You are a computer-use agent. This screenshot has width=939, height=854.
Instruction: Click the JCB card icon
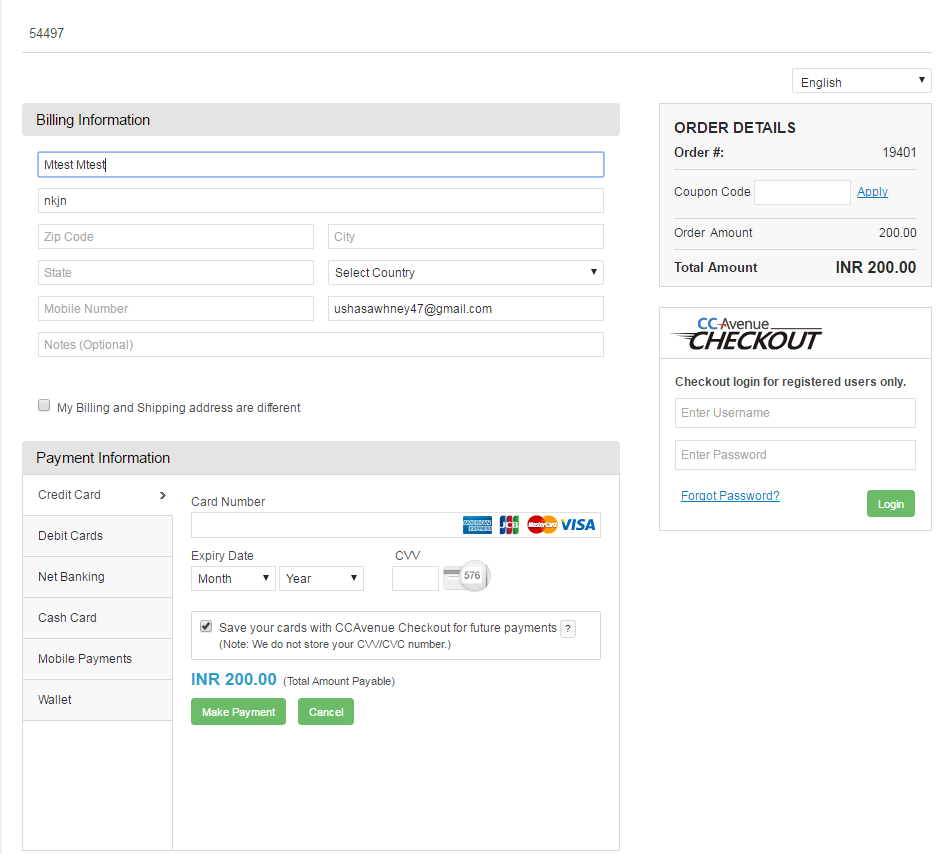pyautogui.click(x=509, y=525)
